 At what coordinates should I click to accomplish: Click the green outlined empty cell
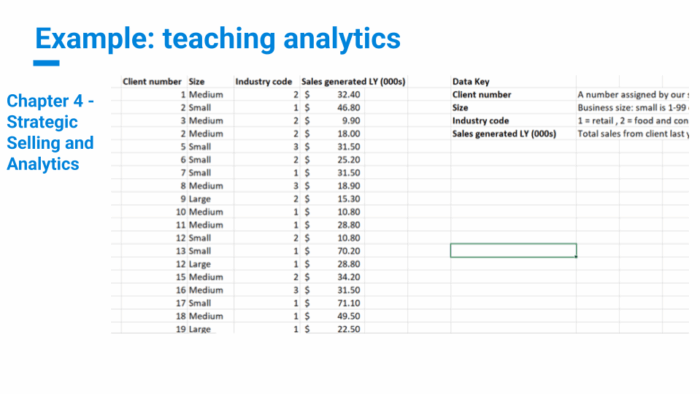513,251
